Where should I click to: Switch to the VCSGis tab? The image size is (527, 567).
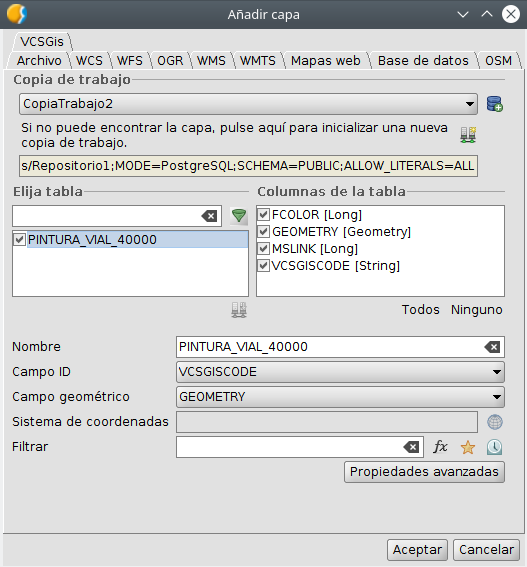(x=42, y=42)
